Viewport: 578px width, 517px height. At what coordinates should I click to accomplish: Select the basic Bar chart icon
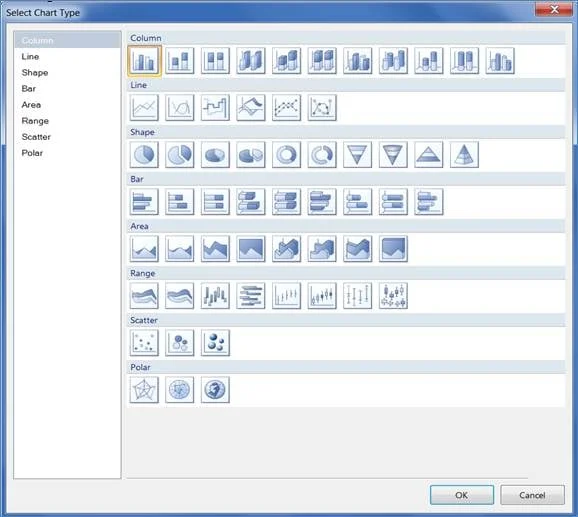click(144, 202)
